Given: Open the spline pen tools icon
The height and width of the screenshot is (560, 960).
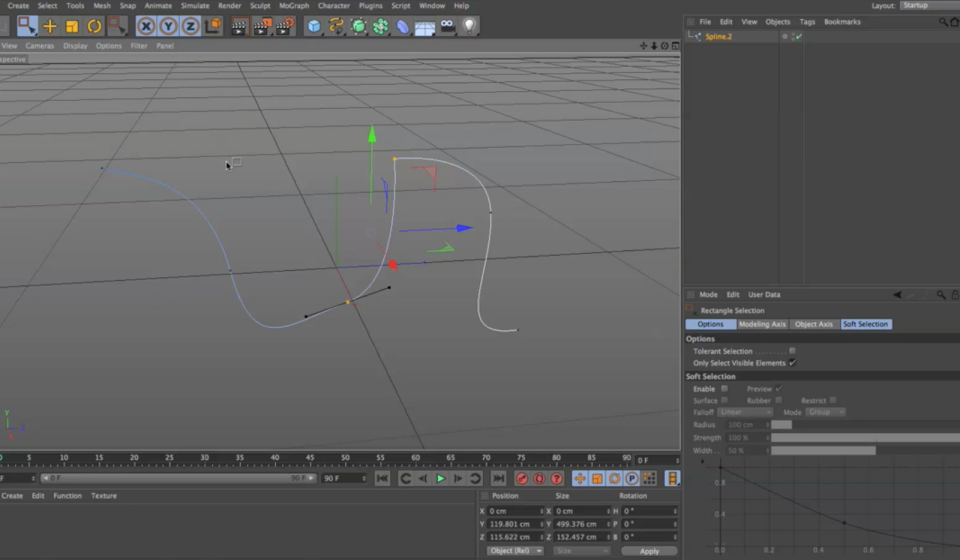Looking at the screenshot, I should pos(336,26).
